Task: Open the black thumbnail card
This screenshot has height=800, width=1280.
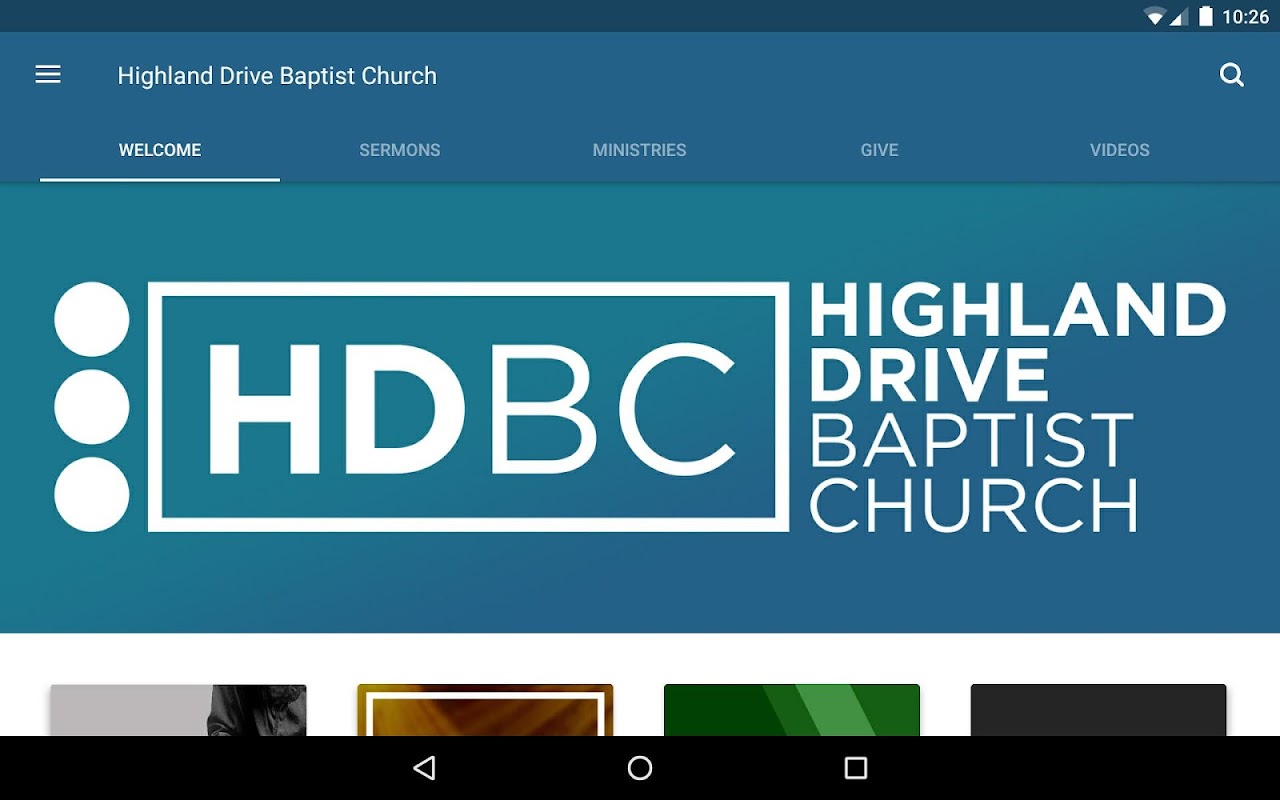Action: [x=1098, y=710]
